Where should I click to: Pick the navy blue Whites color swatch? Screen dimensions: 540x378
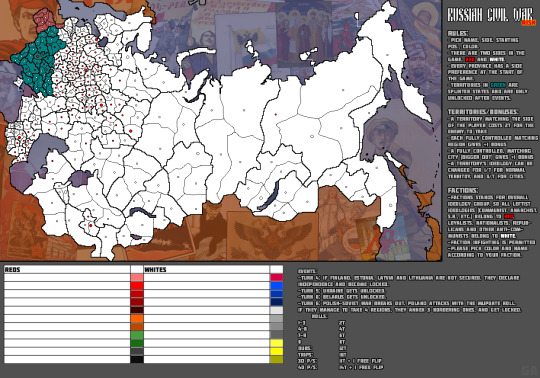pos(276,302)
